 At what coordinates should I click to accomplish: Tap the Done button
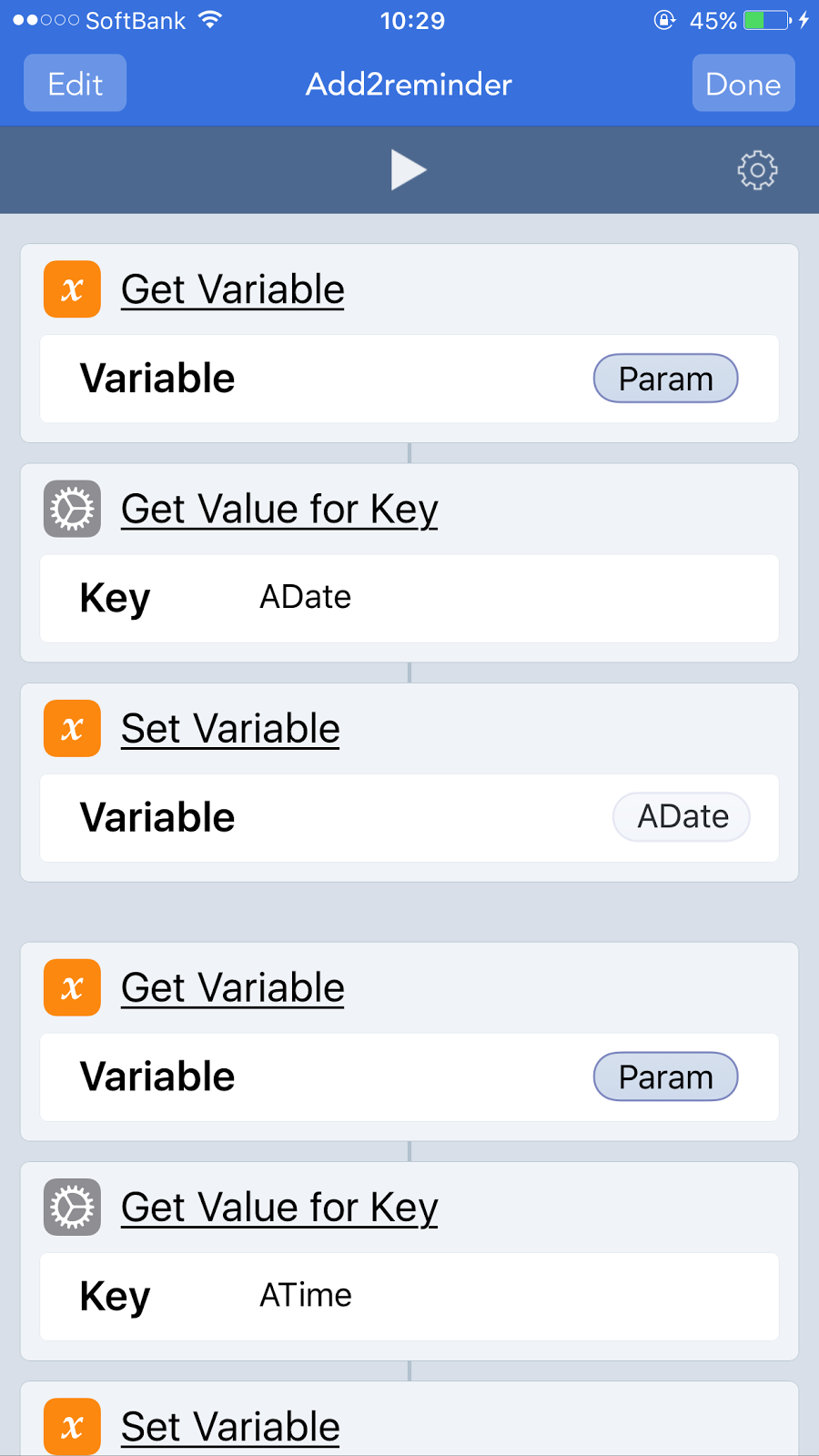click(743, 84)
